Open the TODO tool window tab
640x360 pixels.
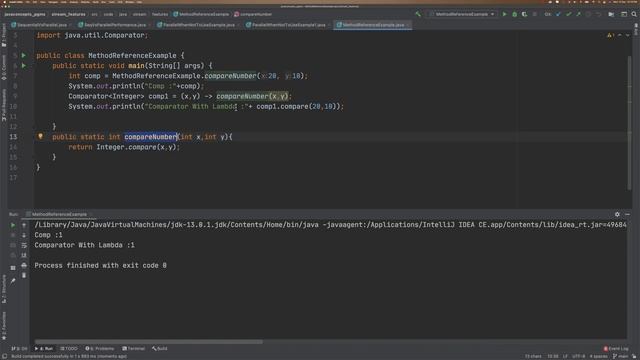point(69,349)
